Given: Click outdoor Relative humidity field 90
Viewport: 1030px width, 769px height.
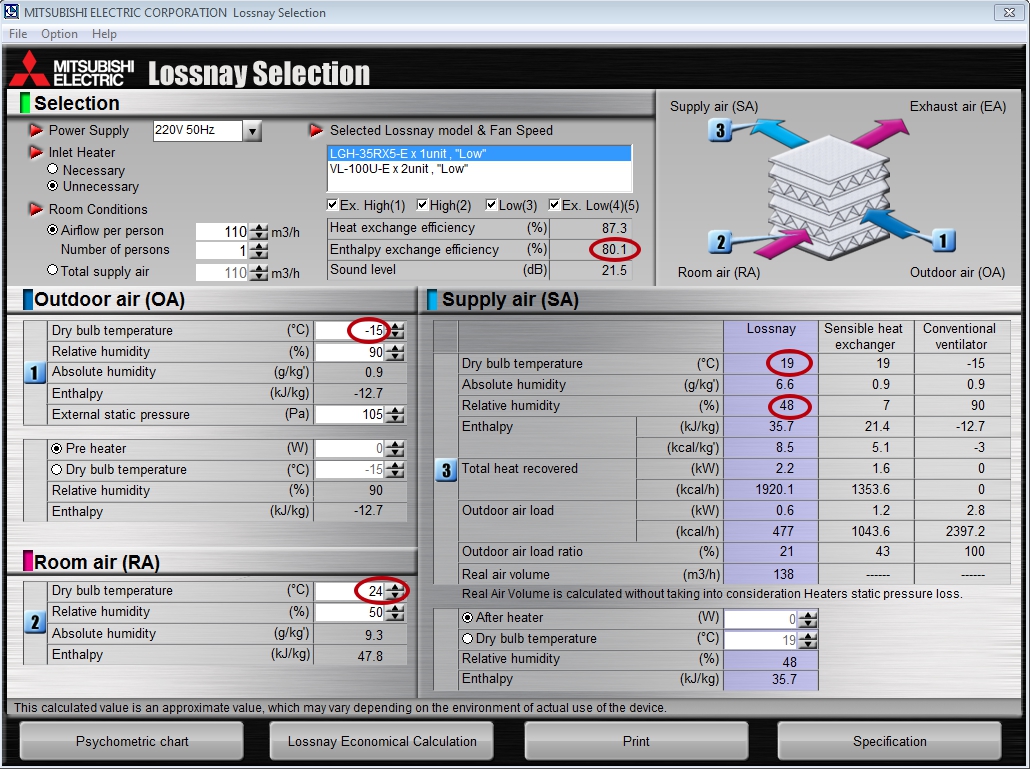Looking at the screenshot, I should (x=350, y=353).
